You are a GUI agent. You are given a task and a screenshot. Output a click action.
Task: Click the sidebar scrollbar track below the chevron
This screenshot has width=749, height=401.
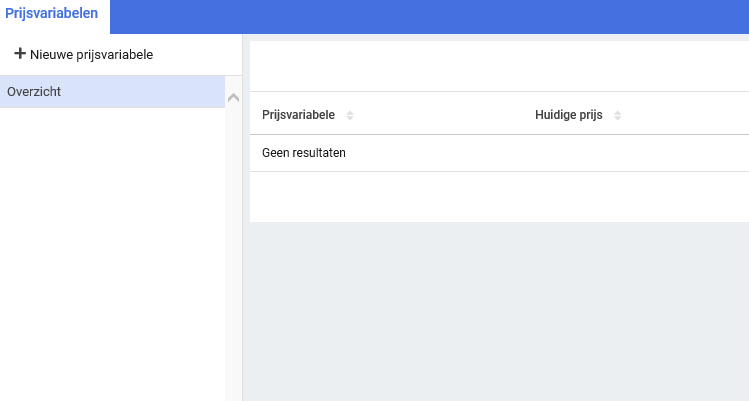coord(234,250)
